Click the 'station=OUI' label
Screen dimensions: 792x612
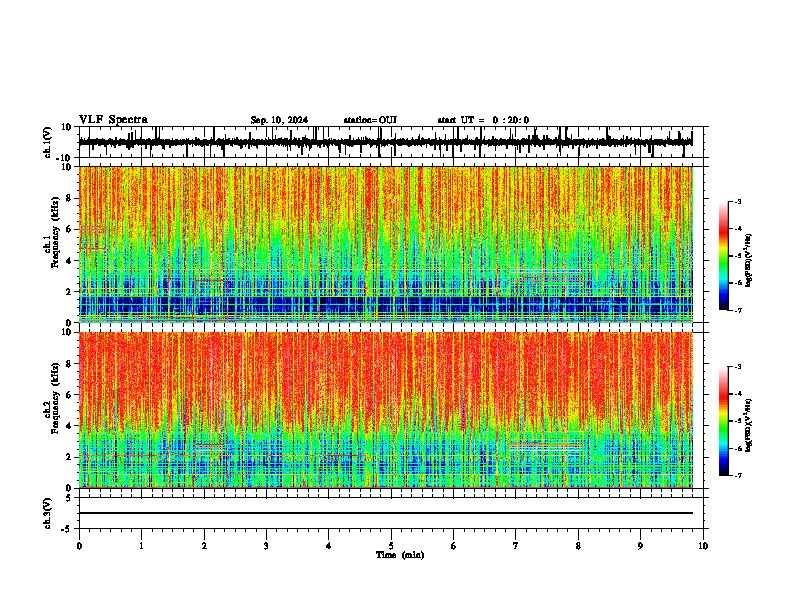click(370, 120)
